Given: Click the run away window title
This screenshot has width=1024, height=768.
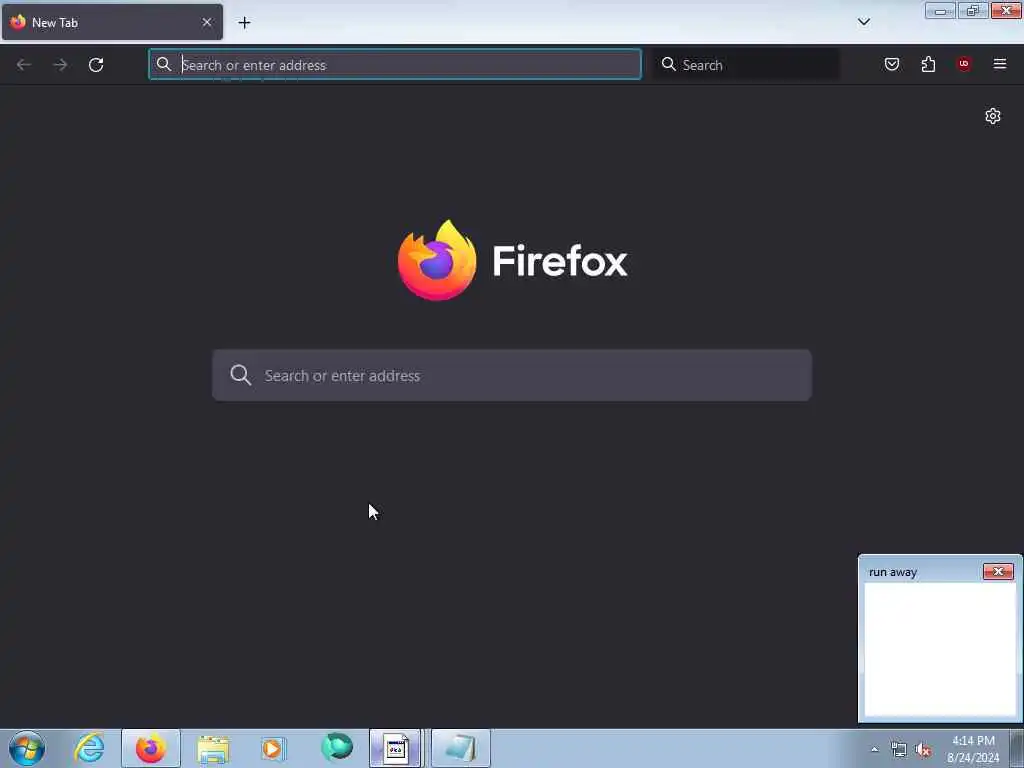Looking at the screenshot, I should tap(893, 572).
